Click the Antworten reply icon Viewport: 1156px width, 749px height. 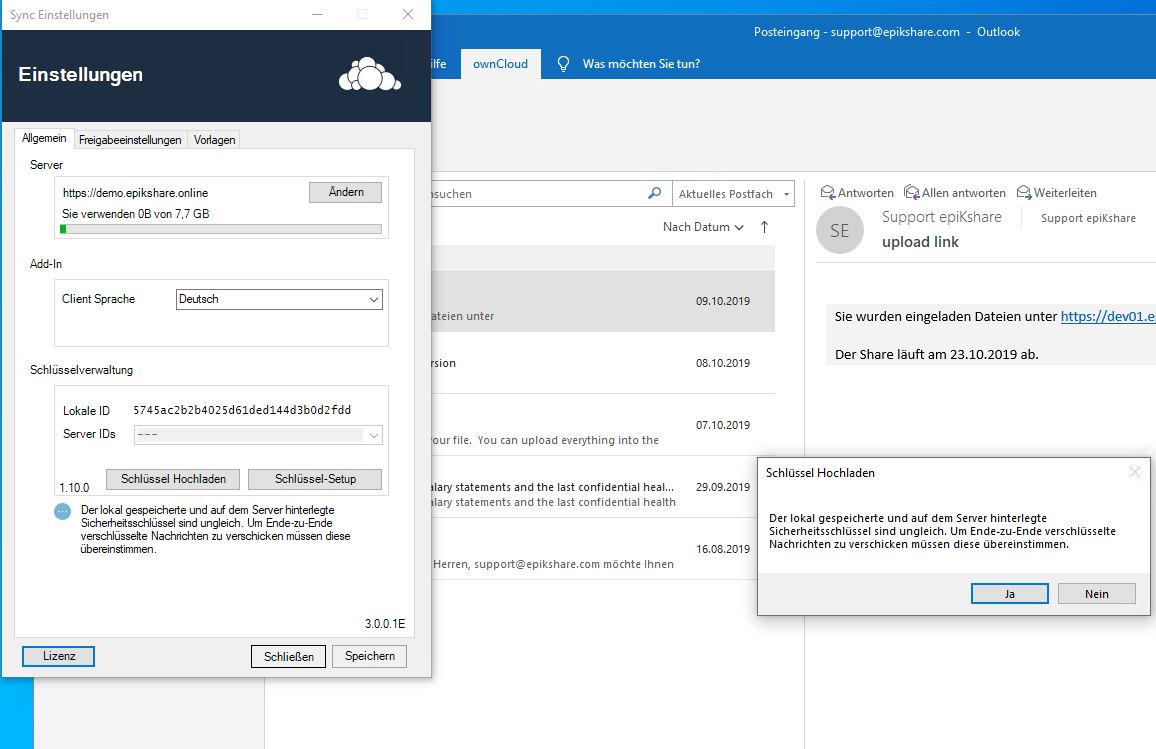pos(827,192)
